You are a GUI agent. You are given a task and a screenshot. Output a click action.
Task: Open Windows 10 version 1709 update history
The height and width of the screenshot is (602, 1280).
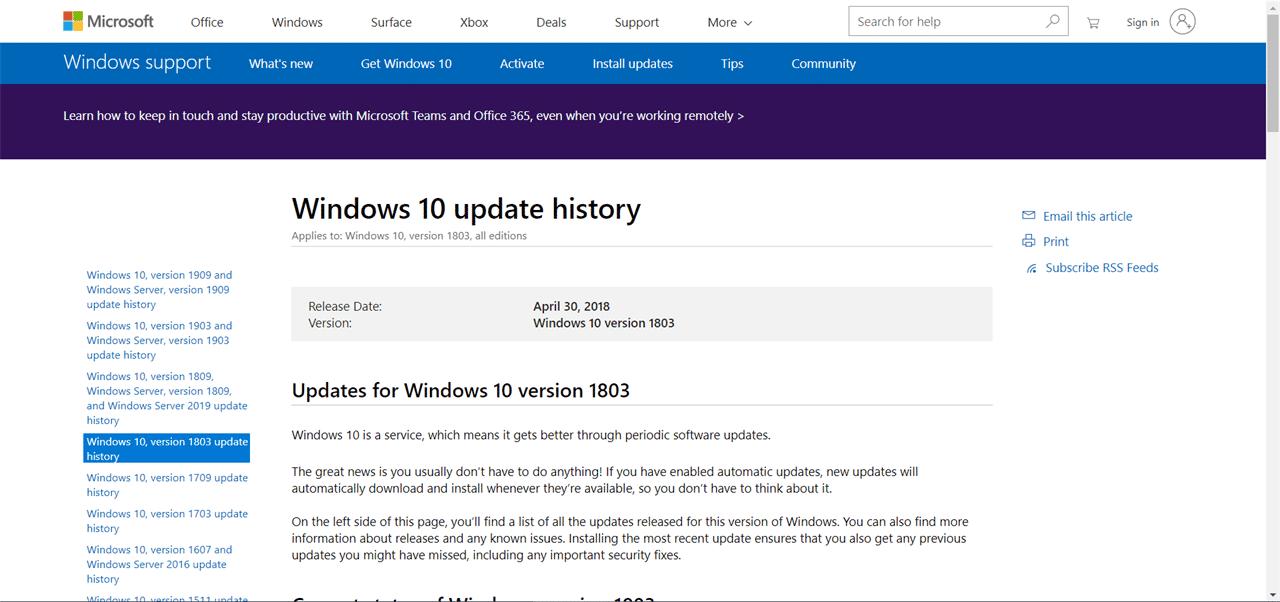point(166,484)
